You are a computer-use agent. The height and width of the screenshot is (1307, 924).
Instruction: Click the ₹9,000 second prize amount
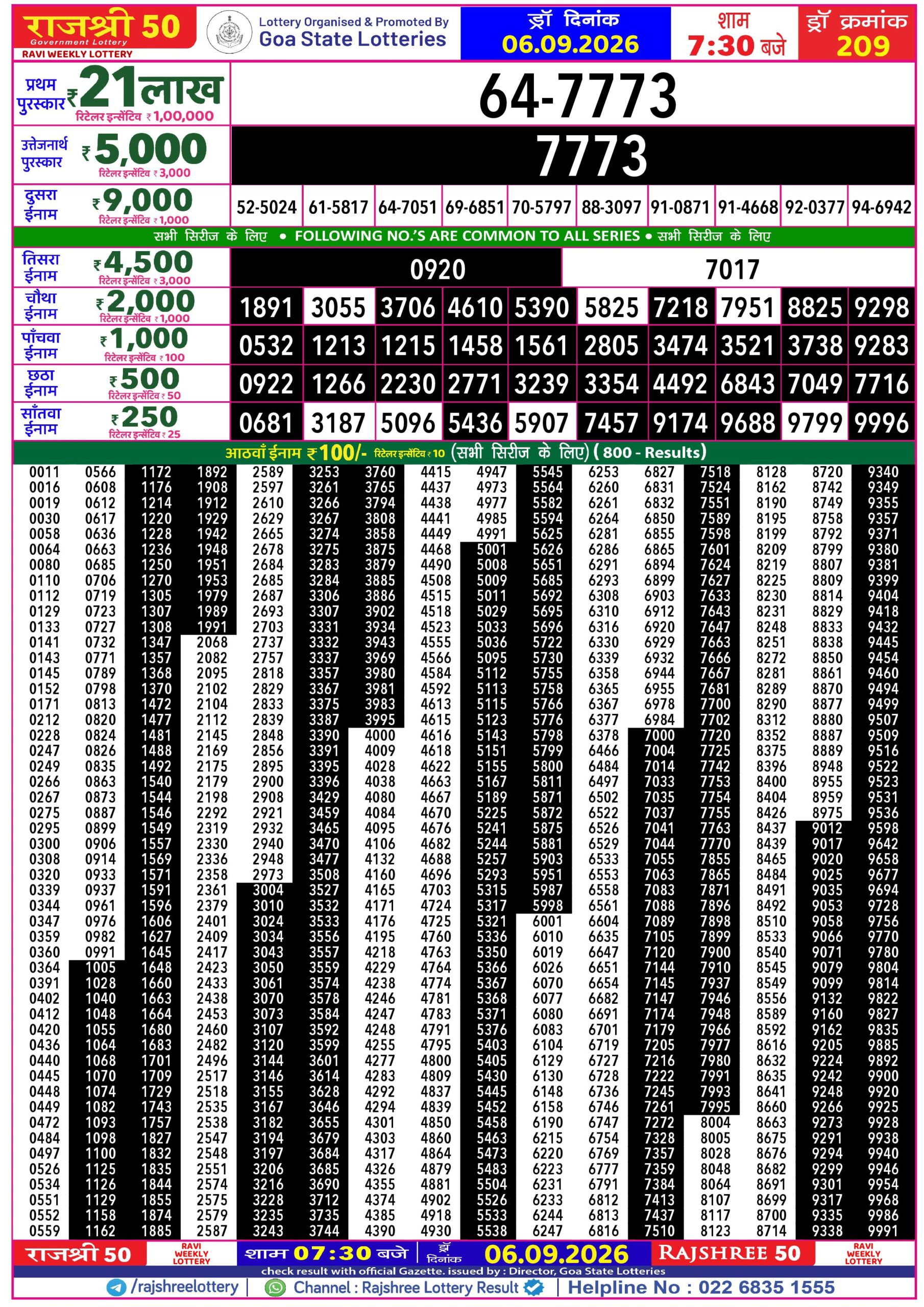(x=143, y=200)
